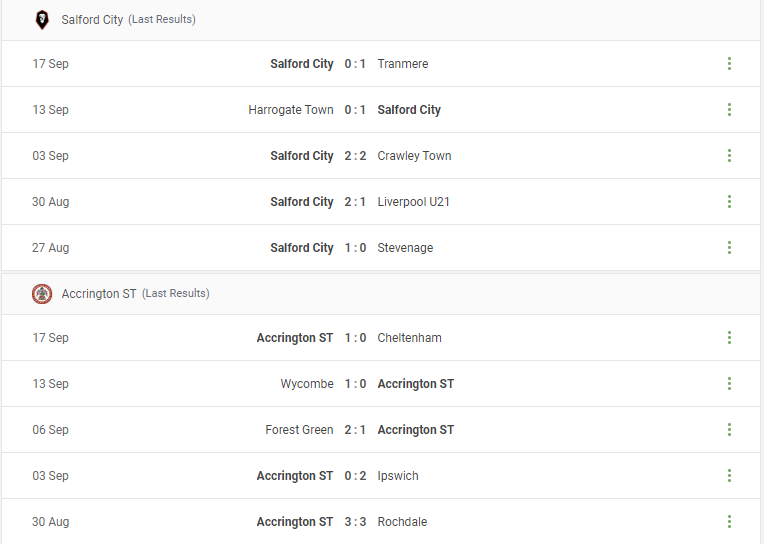
Task: Open three-dot menu for Stevenage match
Action: coord(729,248)
